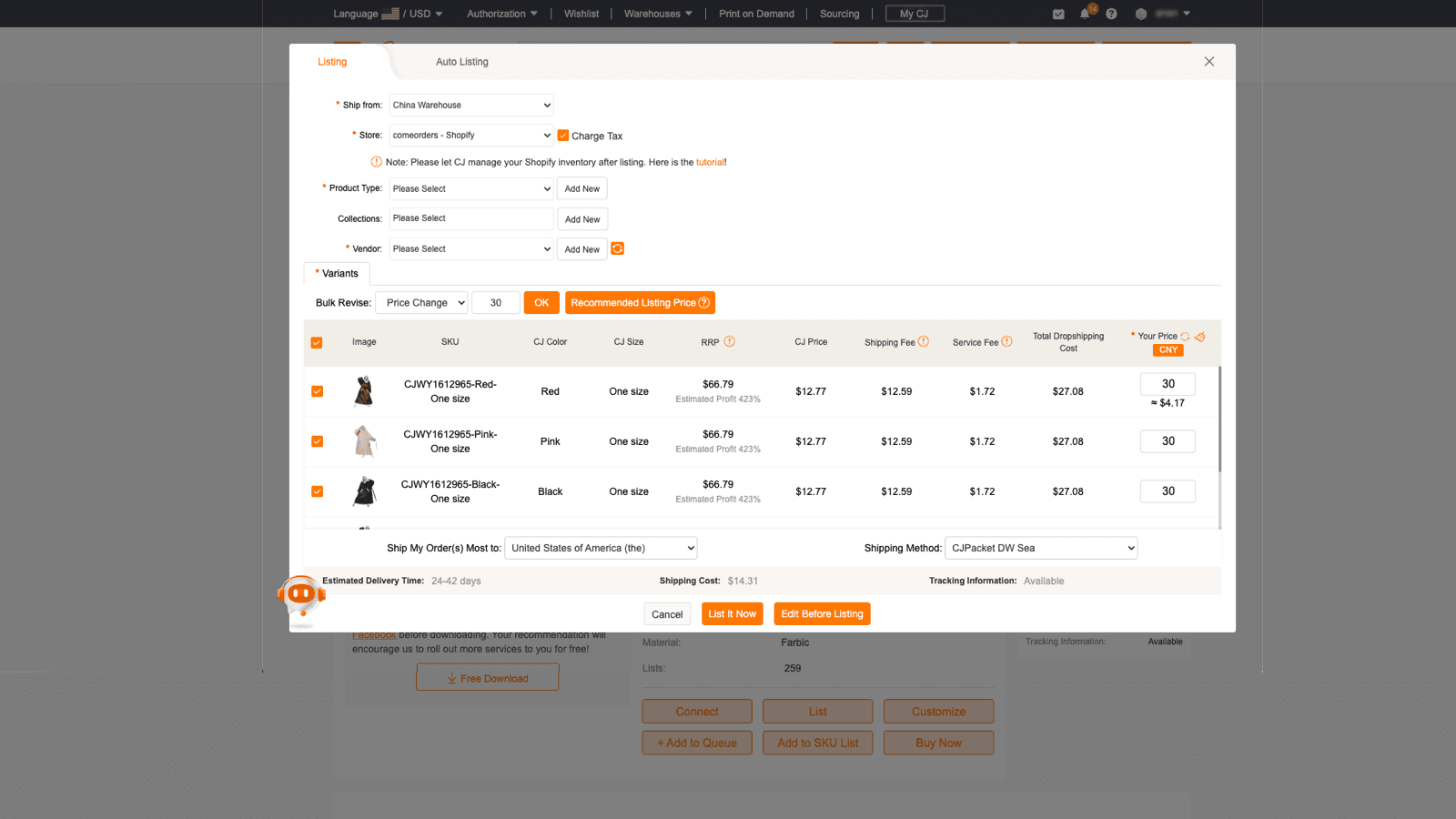Disable the Charge Tax checkbox

coord(562,135)
